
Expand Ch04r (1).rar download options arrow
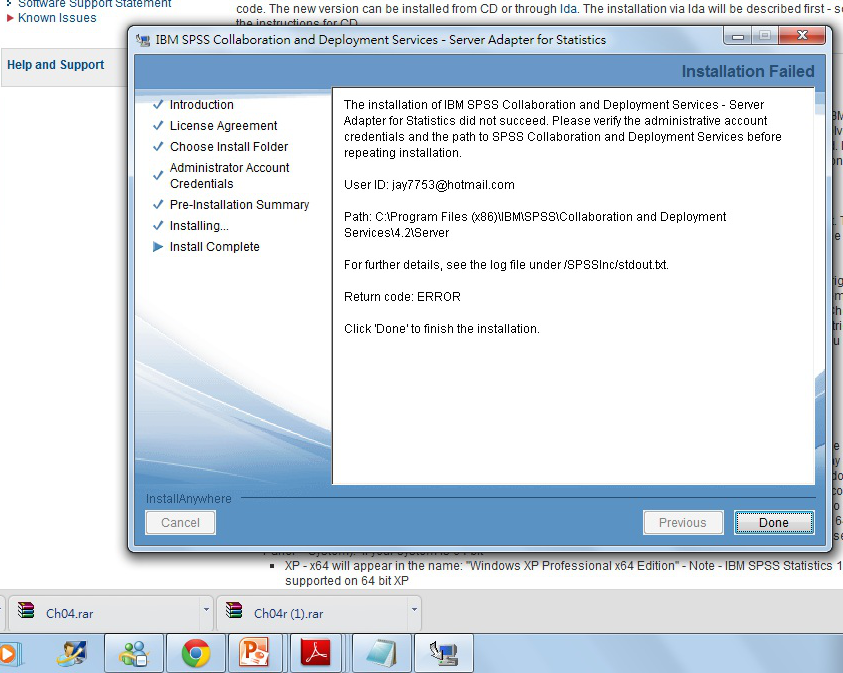(x=414, y=610)
